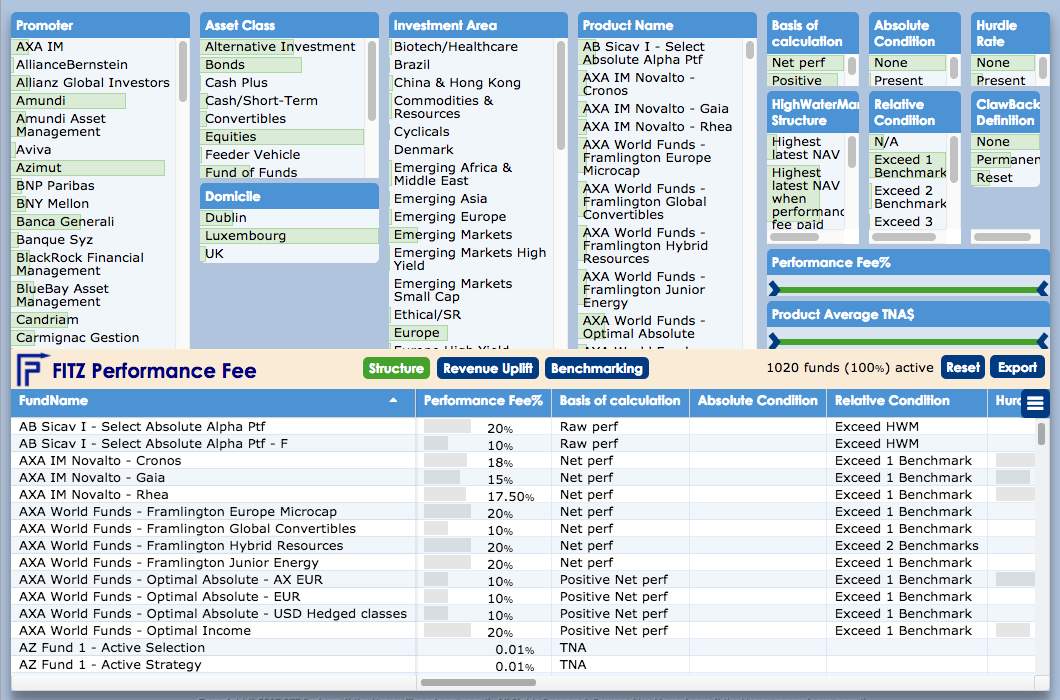1060x700 pixels.
Task: Open the hamburger menu icon on table
Action: coord(1035,404)
